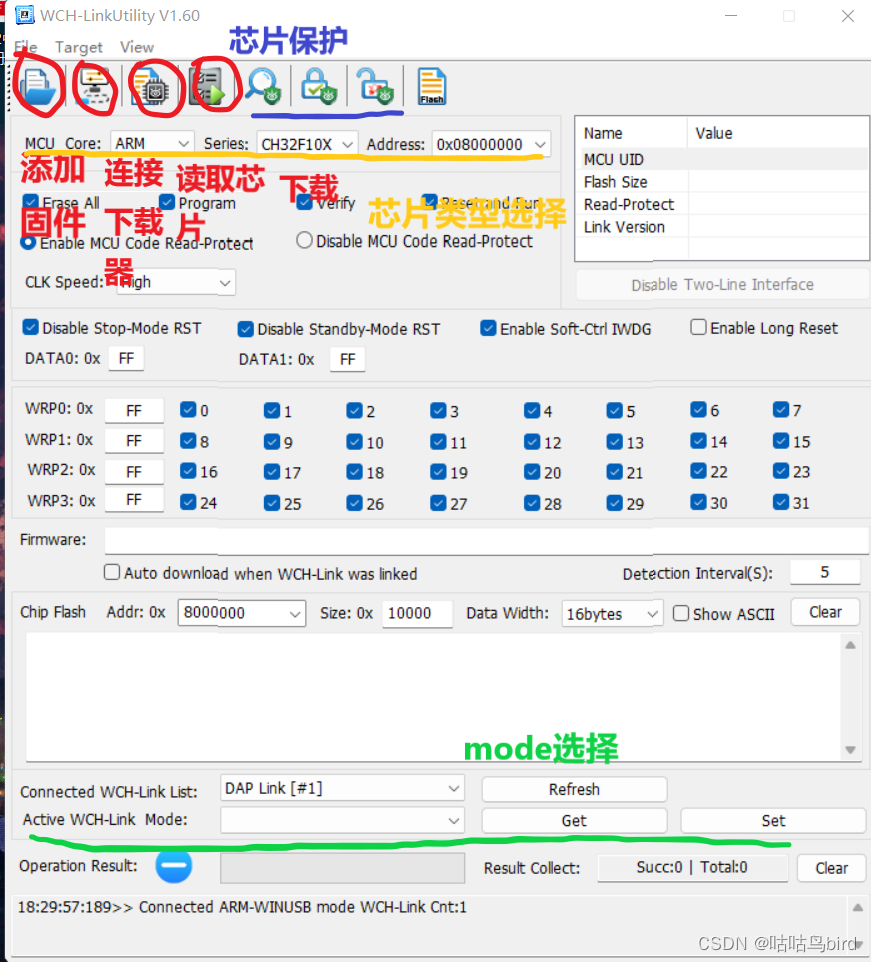Click the chip flash area scroll-up arrow
871x962 pixels.
coord(850,645)
